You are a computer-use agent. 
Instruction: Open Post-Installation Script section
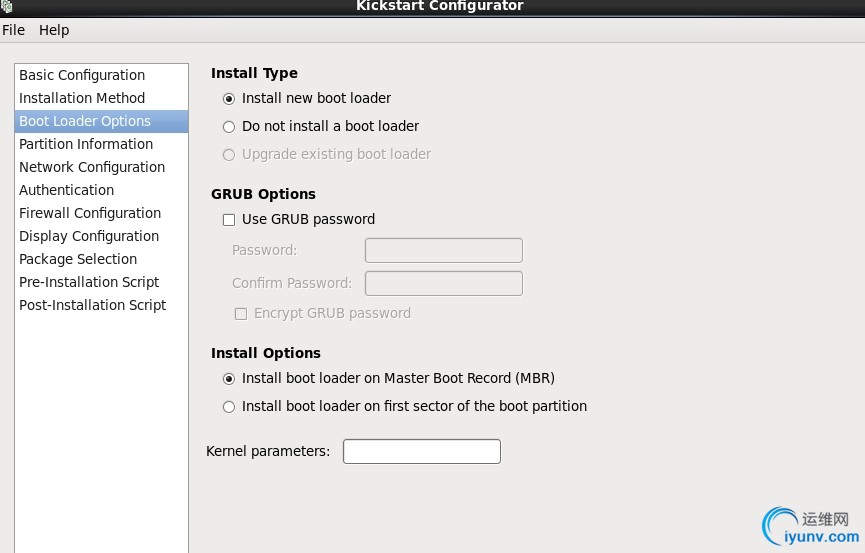coord(93,305)
